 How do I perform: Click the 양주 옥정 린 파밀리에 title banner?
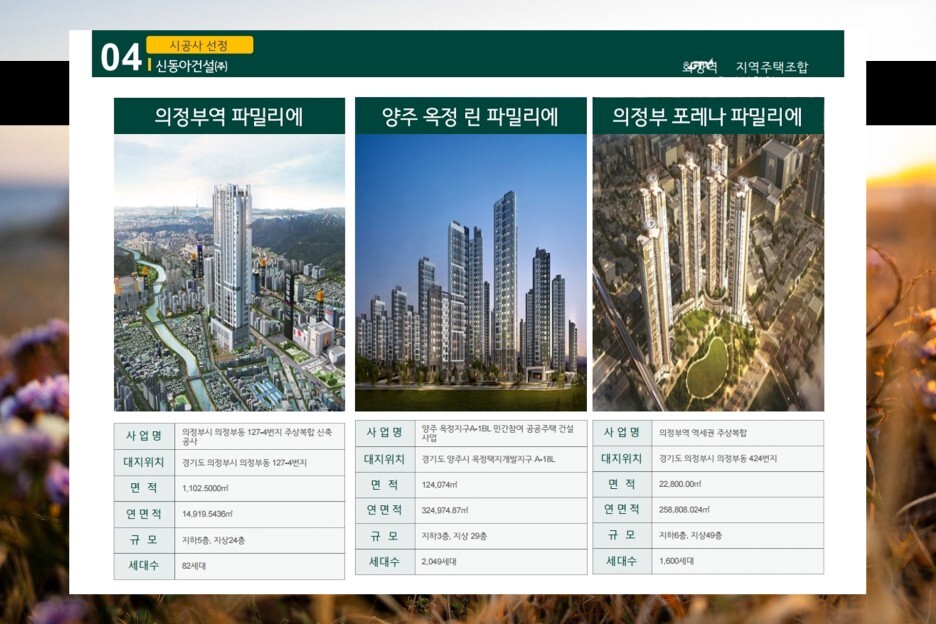[470, 116]
